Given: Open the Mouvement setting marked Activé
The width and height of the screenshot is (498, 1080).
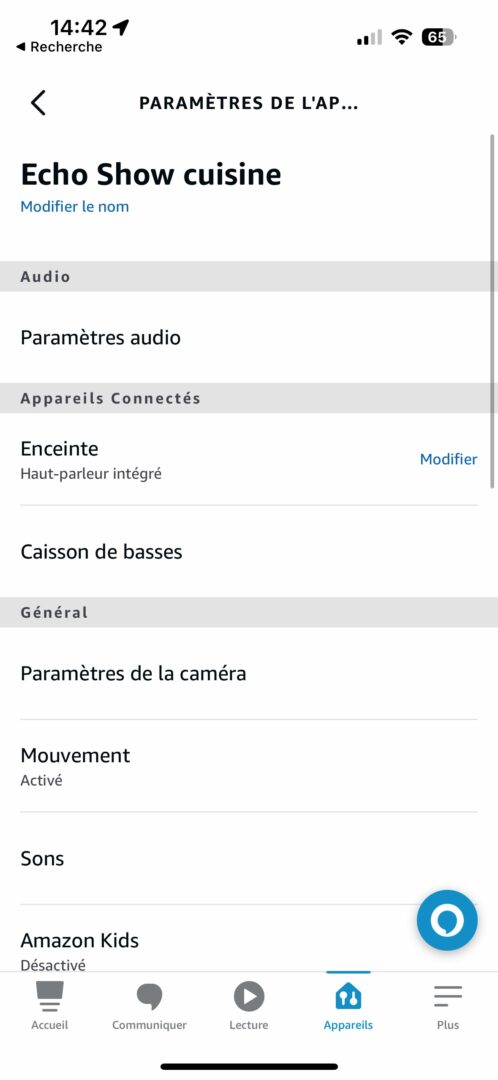Looking at the screenshot, I should point(249,766).
